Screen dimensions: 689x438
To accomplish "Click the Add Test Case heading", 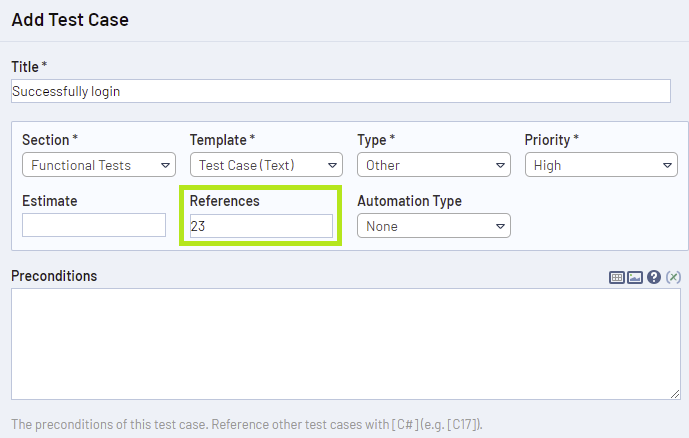I will (70, 19).
